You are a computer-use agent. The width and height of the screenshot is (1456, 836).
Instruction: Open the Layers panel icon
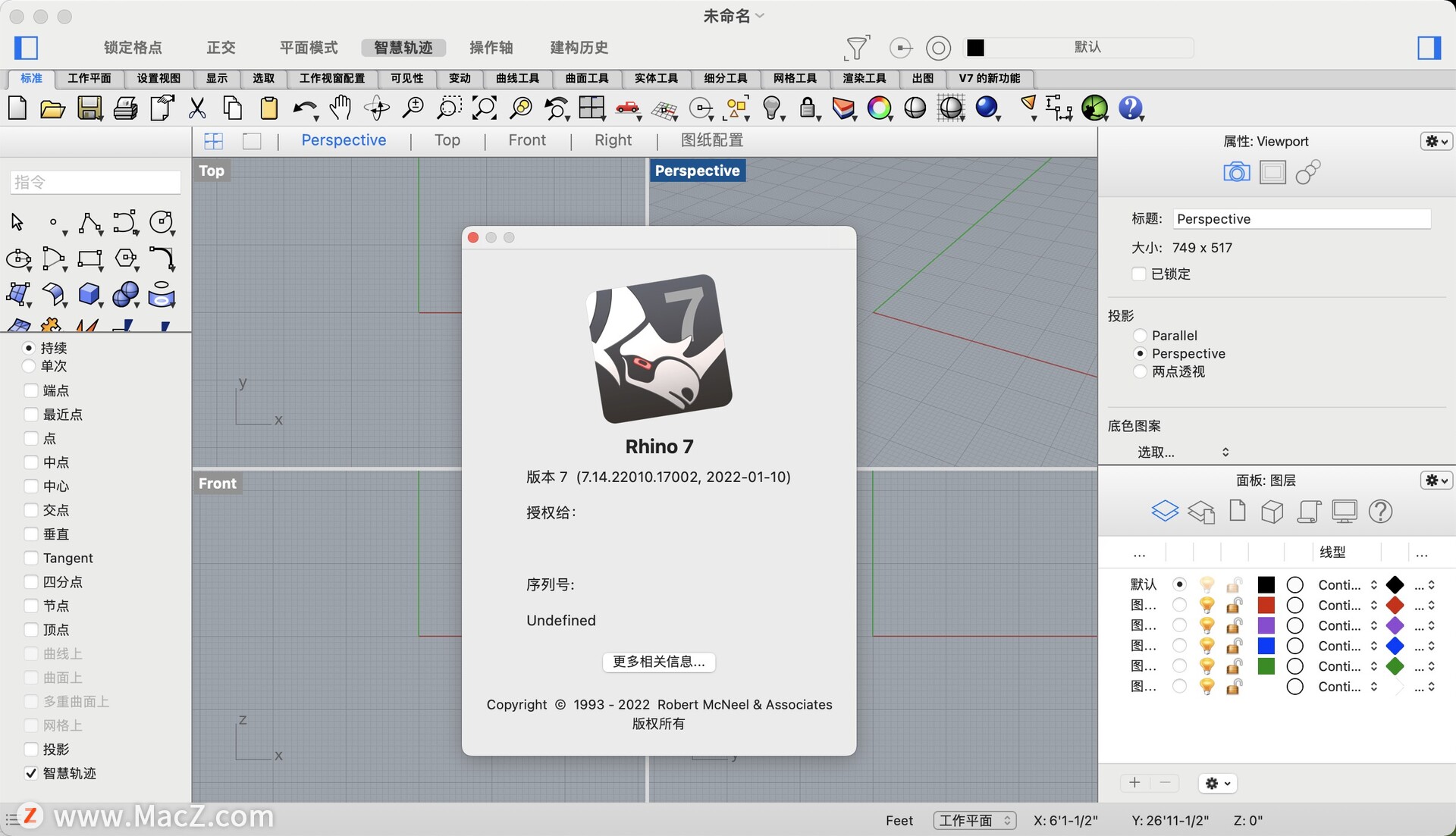click(1165, 511)
